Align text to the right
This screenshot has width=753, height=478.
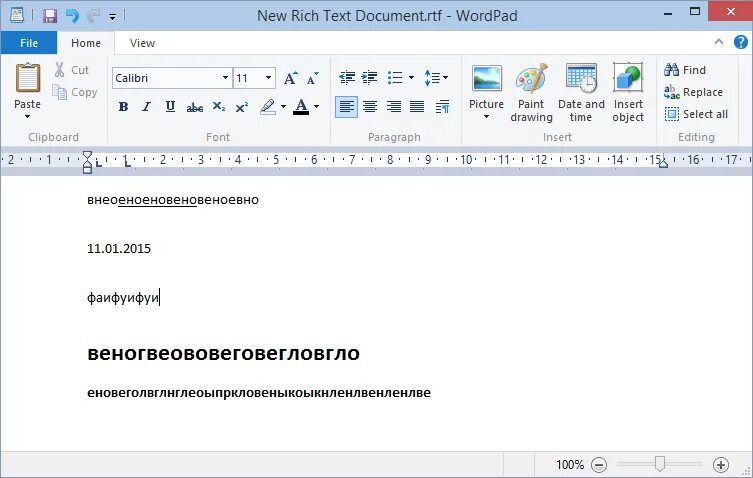pos(393,107)
